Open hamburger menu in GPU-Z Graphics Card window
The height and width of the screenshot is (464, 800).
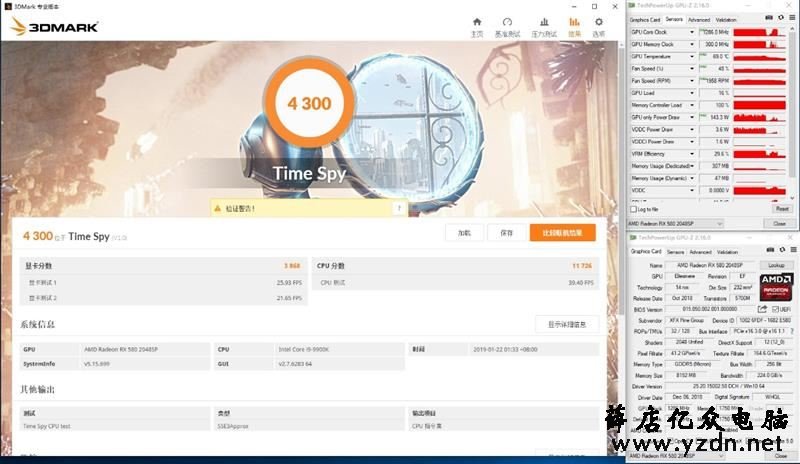[x=793, y=250]
